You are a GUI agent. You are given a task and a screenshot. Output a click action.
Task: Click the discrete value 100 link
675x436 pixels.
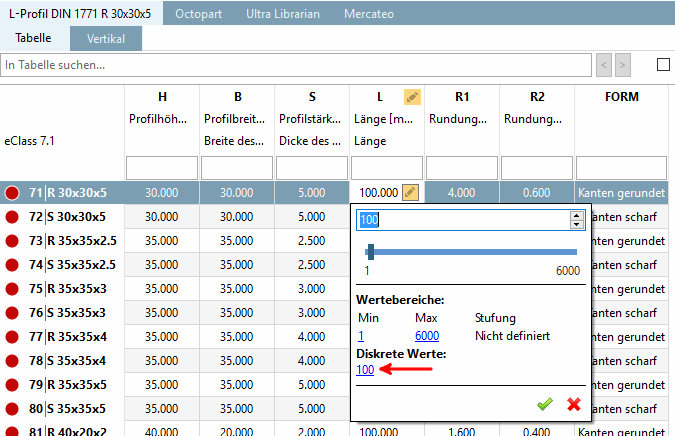pyautogui.click(x=365, y=370)
